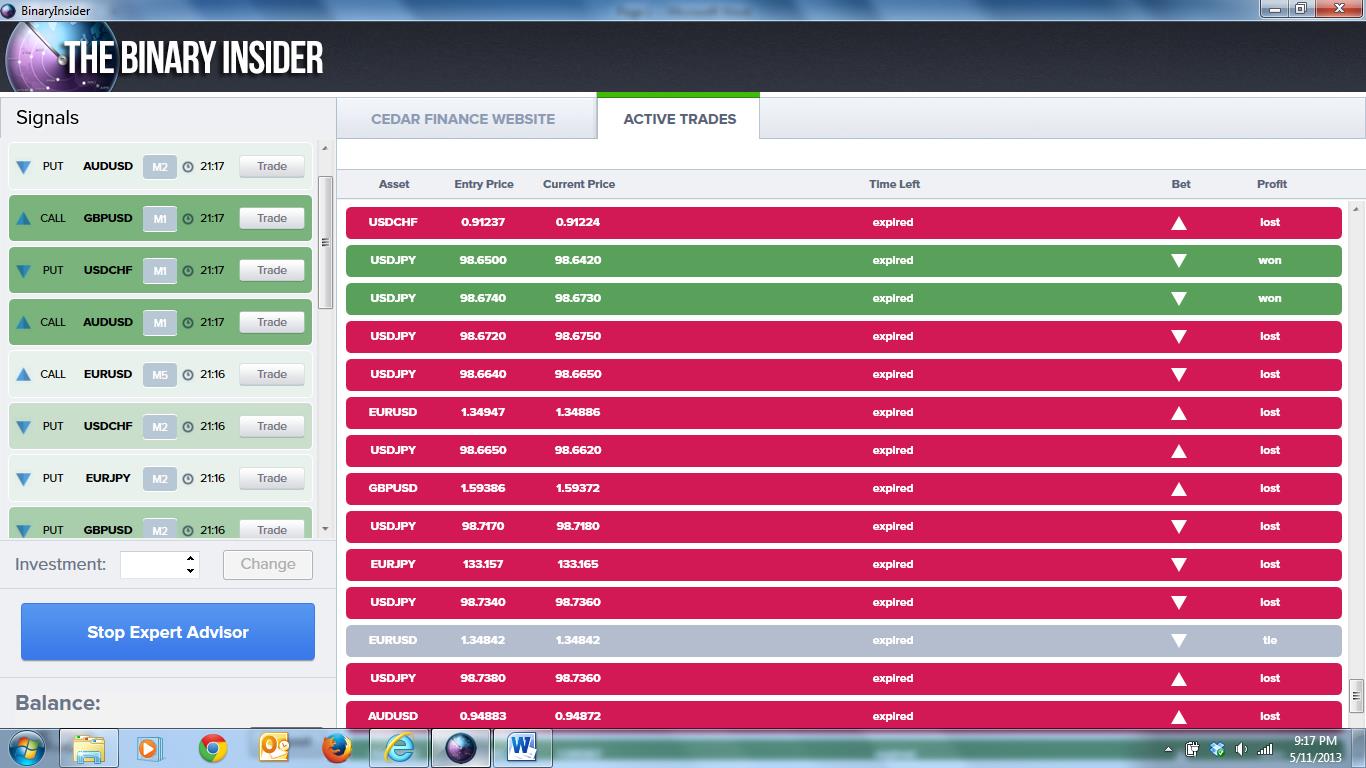Click the signals list scrollbar thumb
Image resolution: width=1366 pixels, height=768 pixels.
325,242
